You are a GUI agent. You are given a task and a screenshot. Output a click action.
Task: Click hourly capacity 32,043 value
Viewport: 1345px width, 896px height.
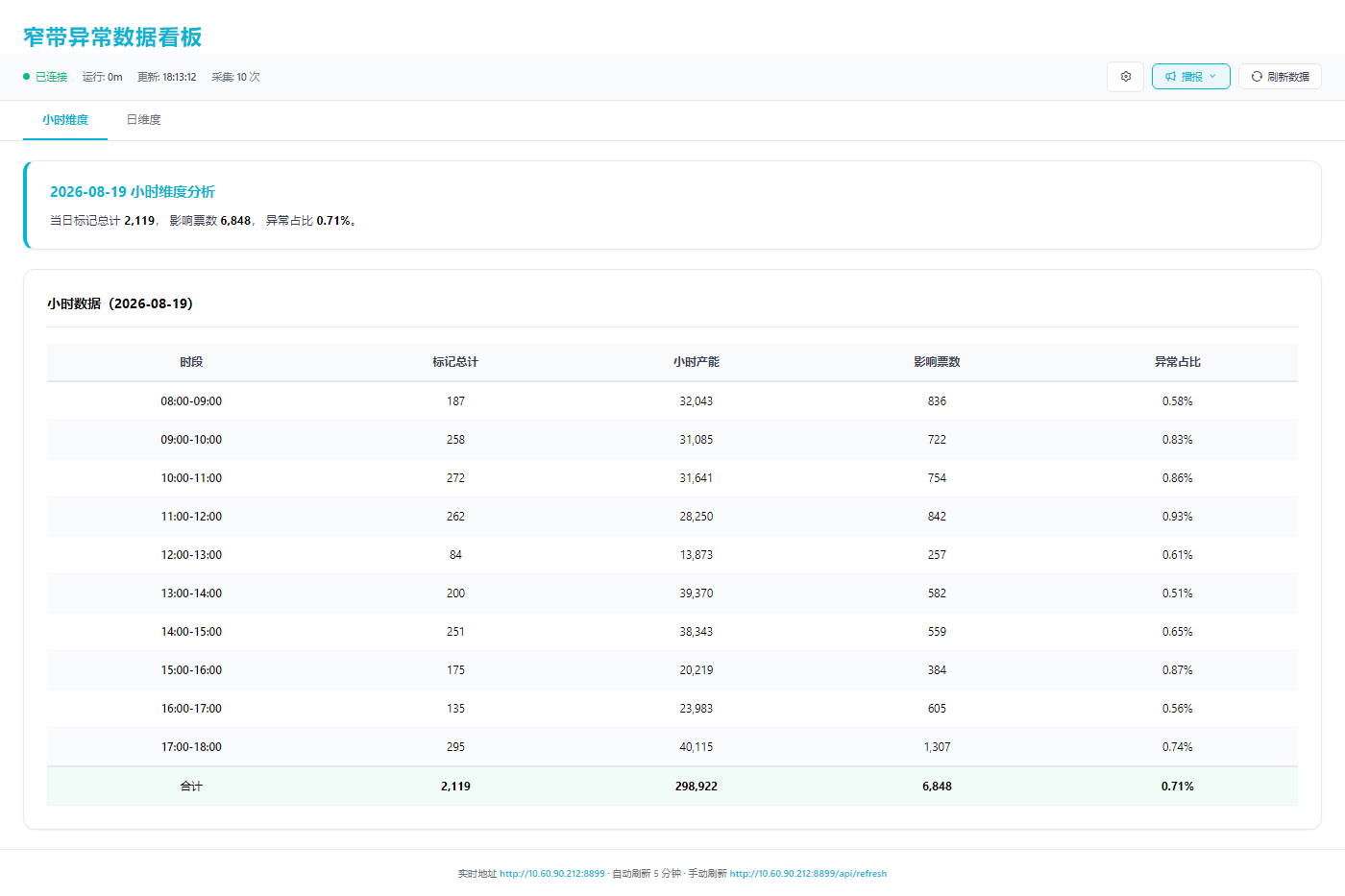[x=697, y=401]
